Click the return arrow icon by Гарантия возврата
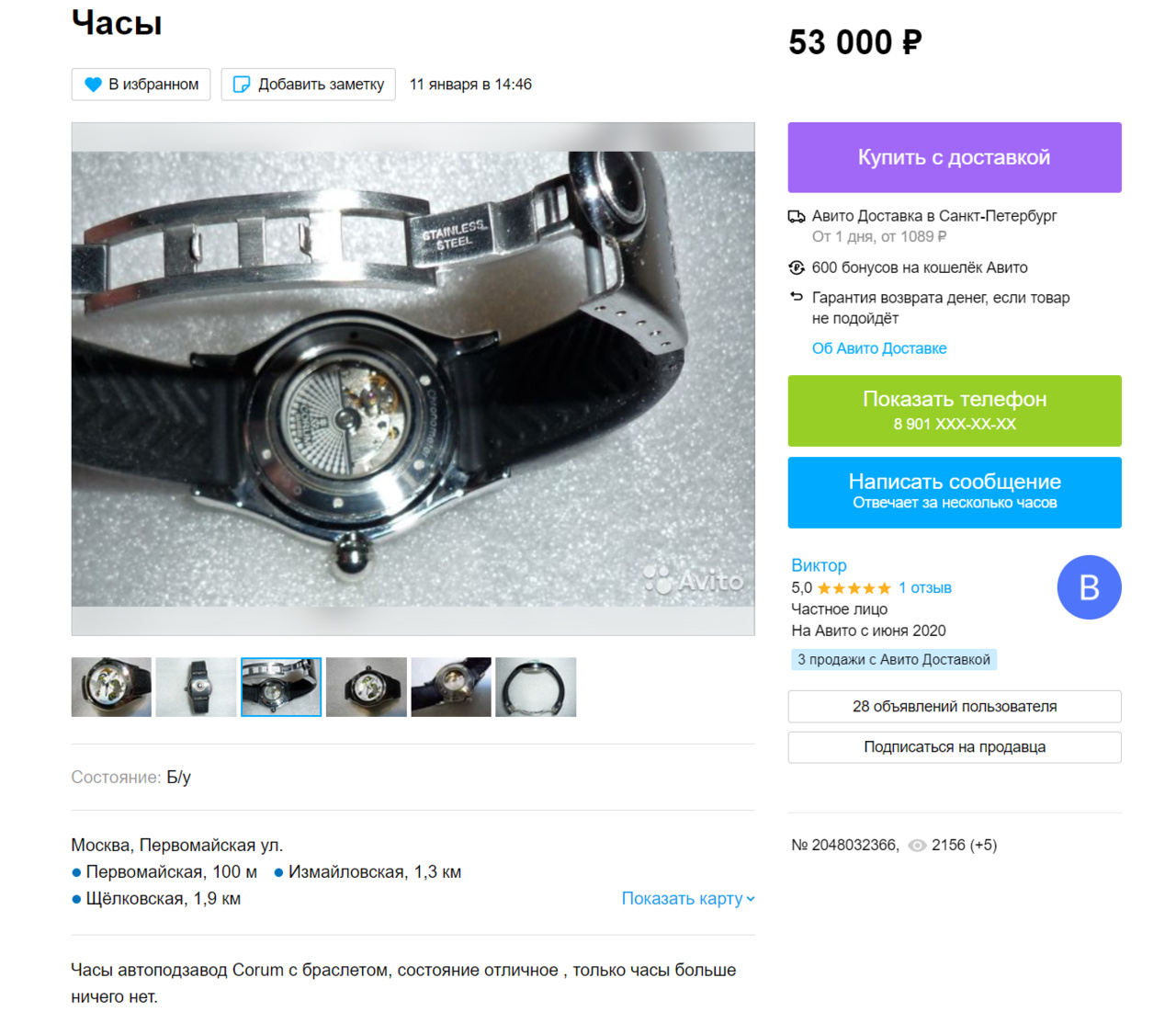This screenshot has width=1176, height=1012. point(797,297)
